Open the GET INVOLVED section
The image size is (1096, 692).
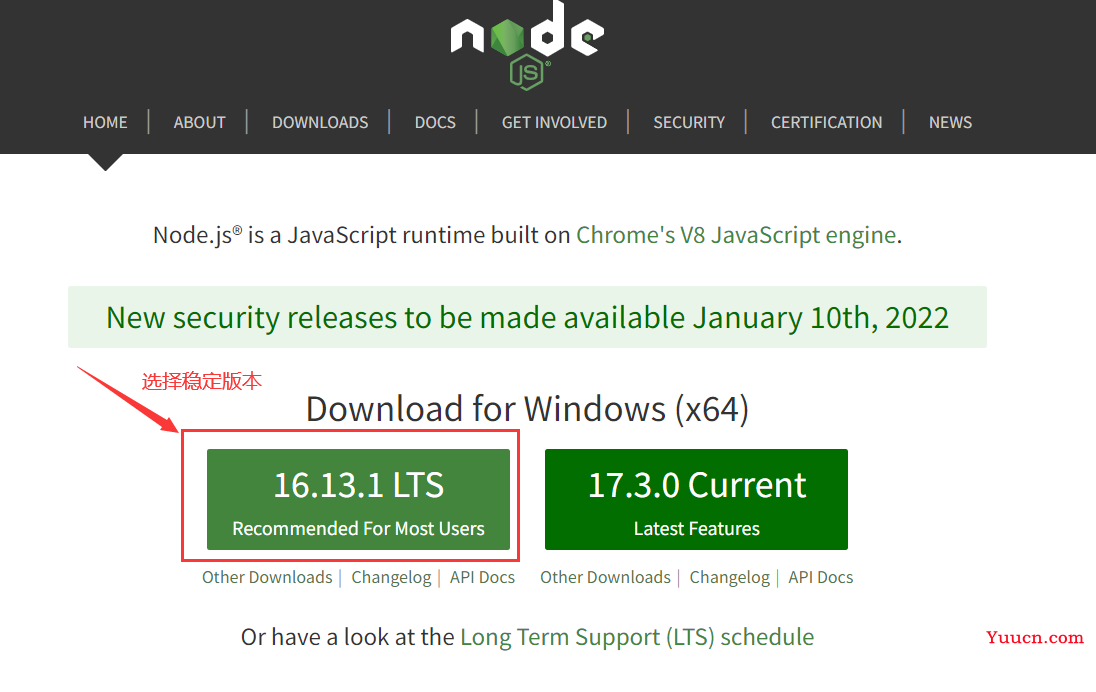pyautogui.click(x=554, y=122)
